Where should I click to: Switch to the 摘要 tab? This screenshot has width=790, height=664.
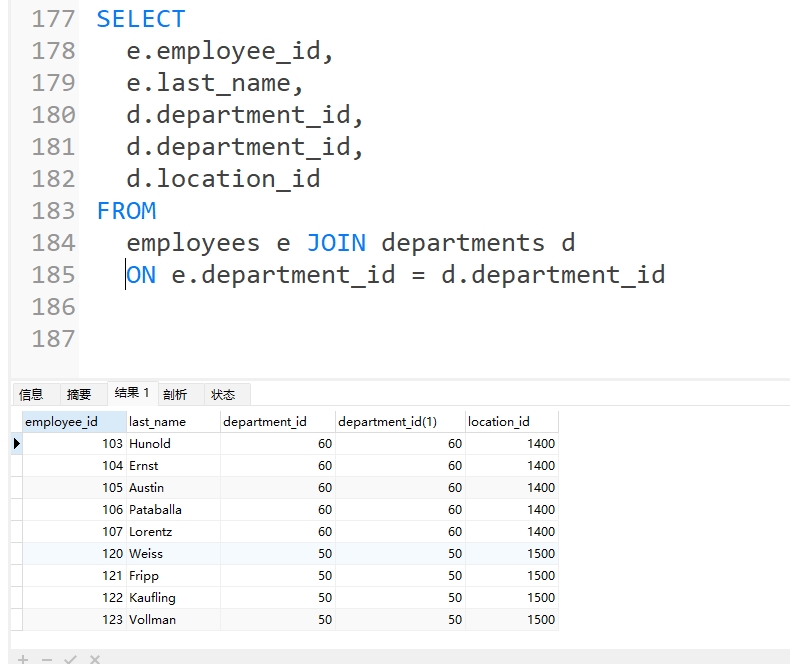[x=79, y=394]
